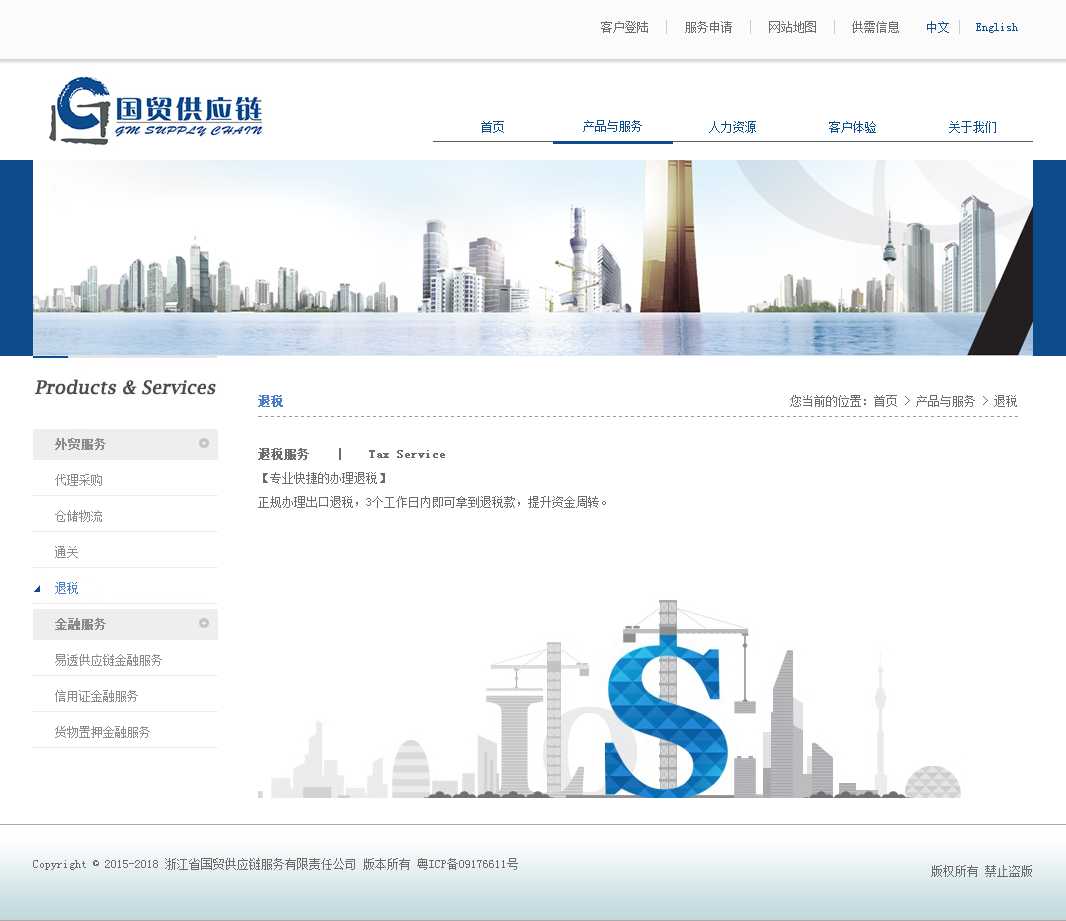Viewport: 1066px width, 921px height.
Task: Click 首页 in the breadcrumb trail
Action: click(885, 401)
